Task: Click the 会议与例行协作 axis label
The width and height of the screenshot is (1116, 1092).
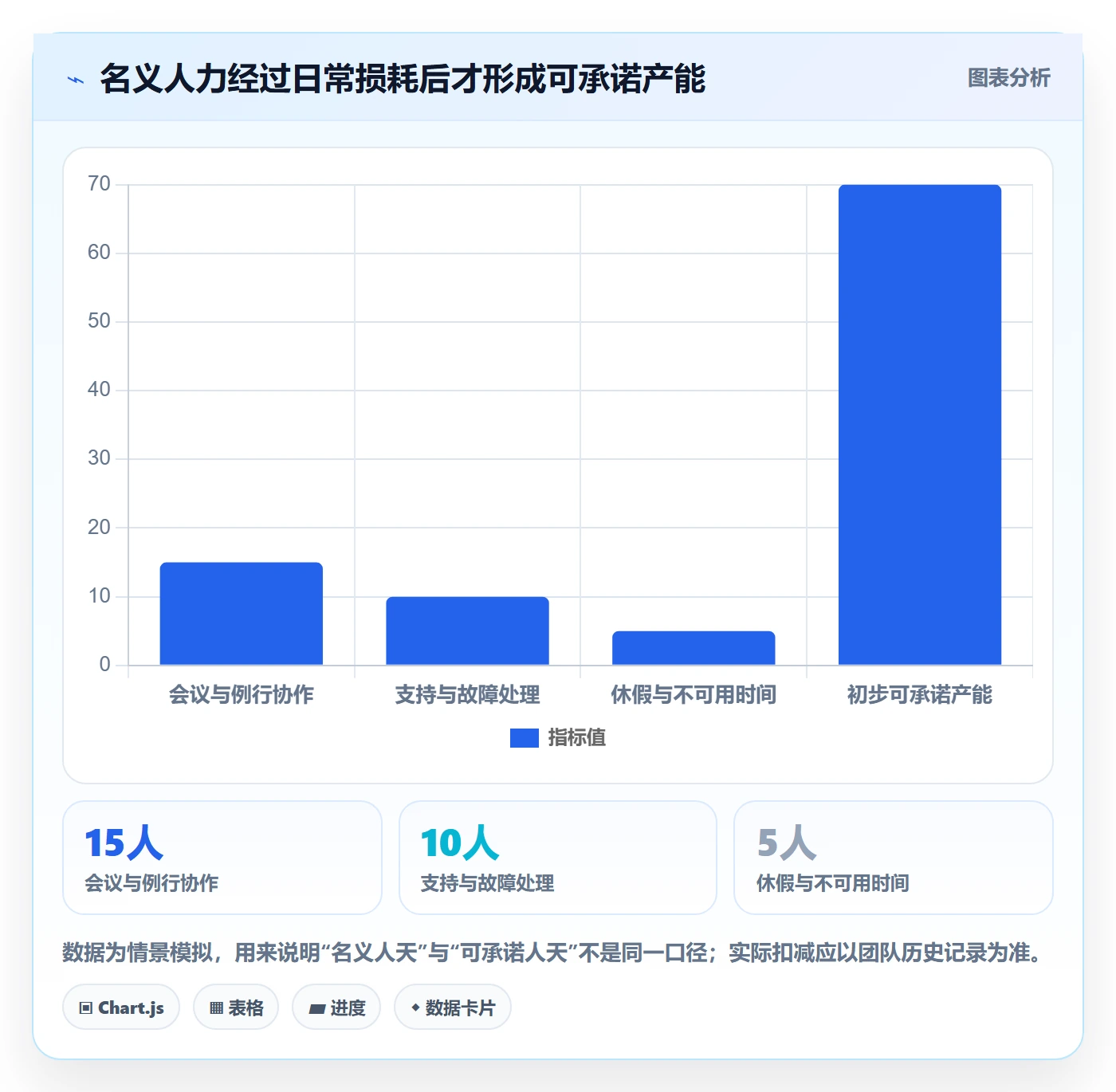Action: click(242, 695)
